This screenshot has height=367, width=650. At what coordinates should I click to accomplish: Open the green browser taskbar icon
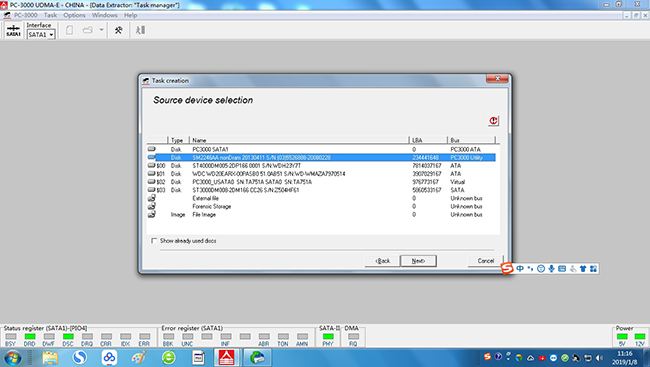tap(169, 357)
